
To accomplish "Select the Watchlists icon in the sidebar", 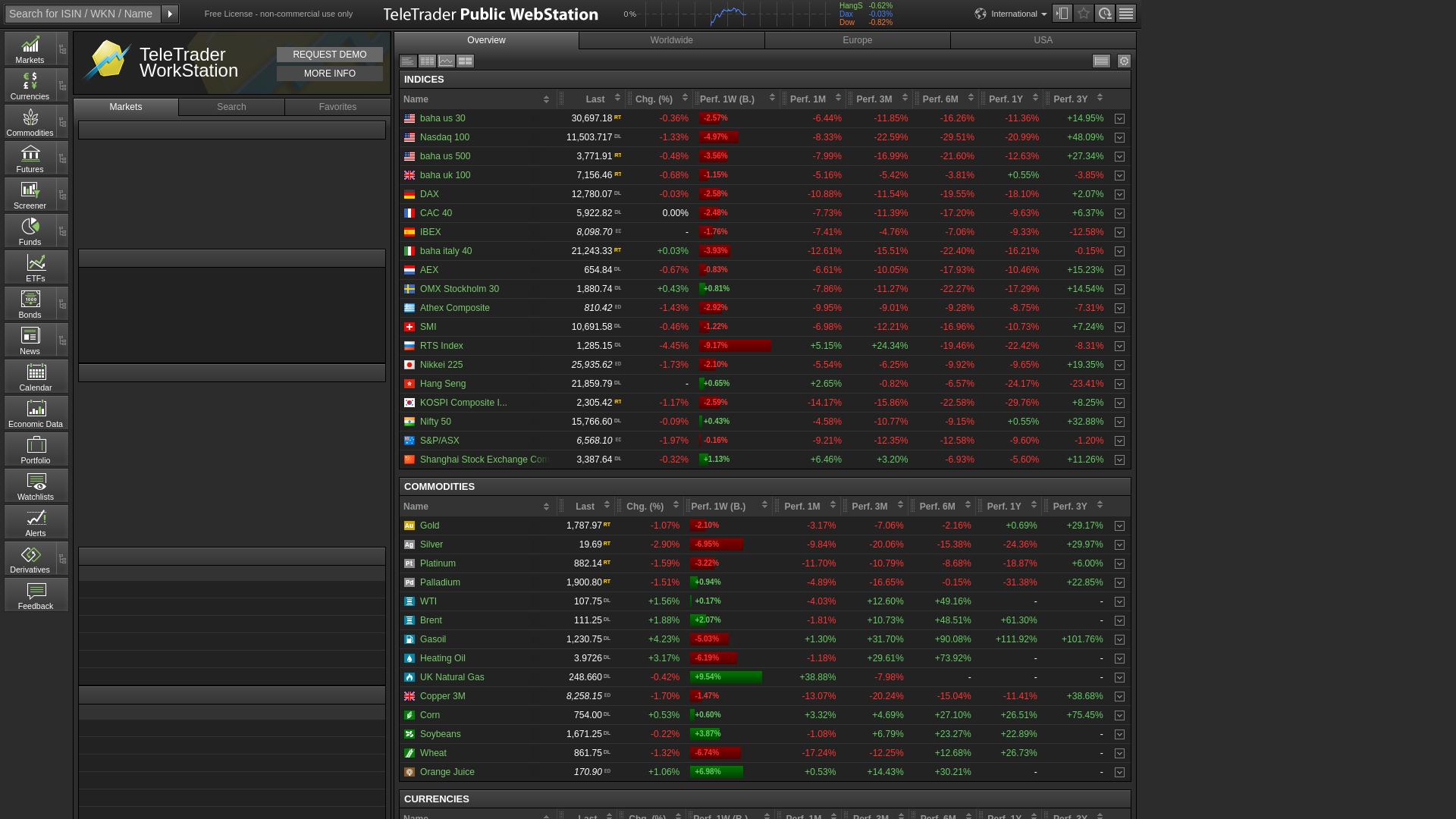I will [x=35, y=485].
